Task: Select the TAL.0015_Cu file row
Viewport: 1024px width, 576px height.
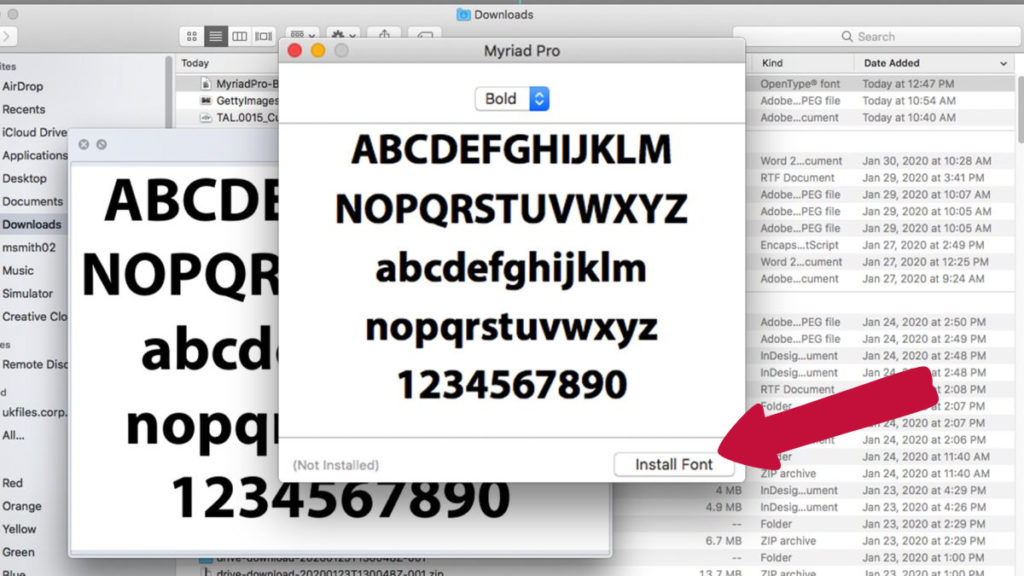Action: [247, 118]
